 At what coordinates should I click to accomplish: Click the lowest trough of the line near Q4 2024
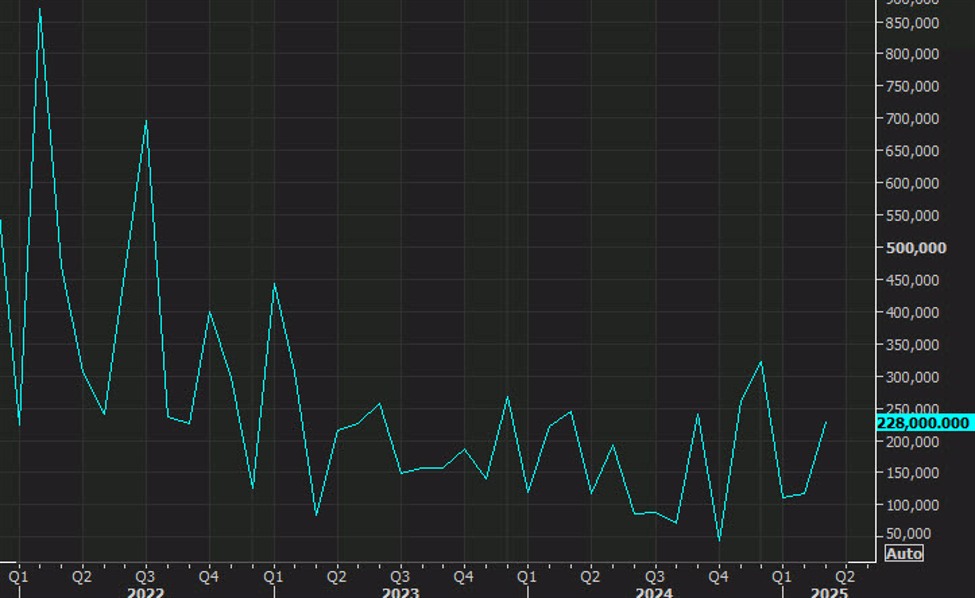(719, 540)
